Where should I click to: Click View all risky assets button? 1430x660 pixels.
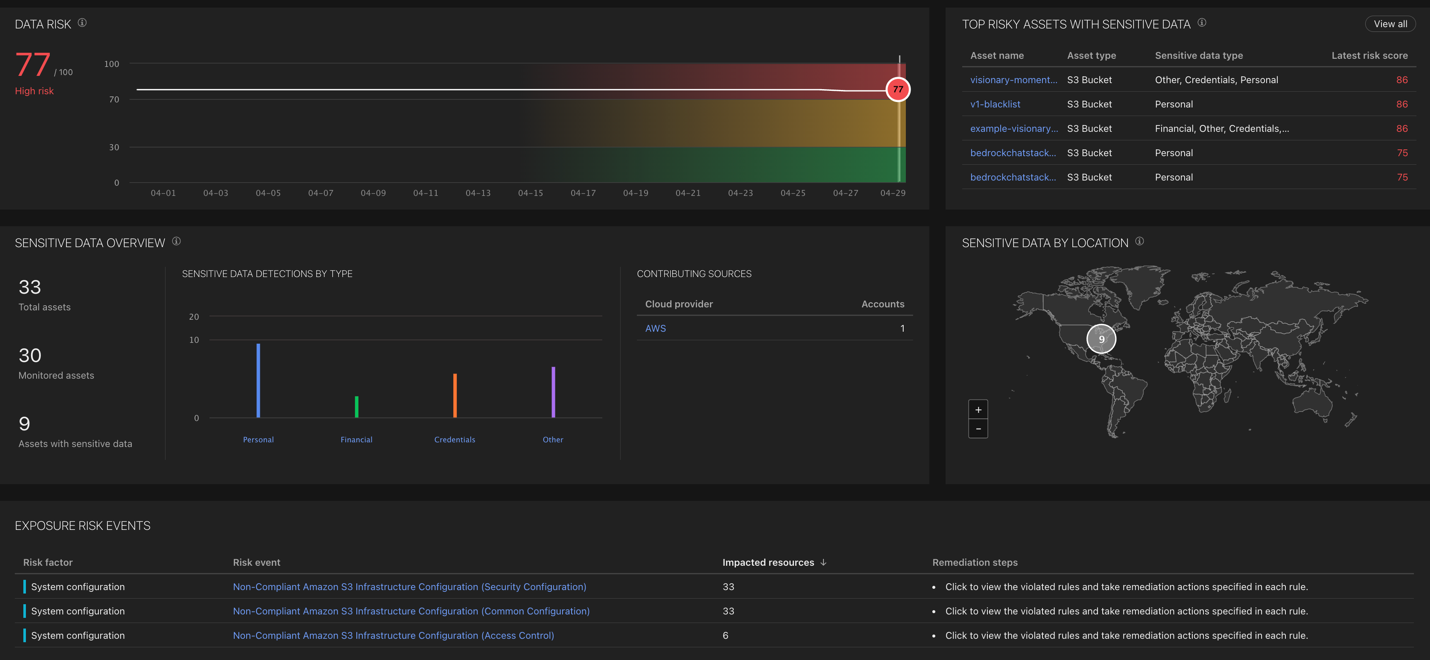point(1389,24)
